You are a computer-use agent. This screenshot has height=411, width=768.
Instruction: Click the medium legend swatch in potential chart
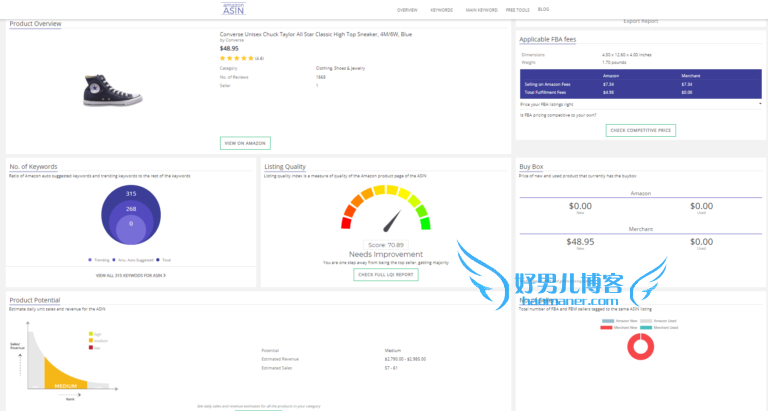click(x=91, y=340)
